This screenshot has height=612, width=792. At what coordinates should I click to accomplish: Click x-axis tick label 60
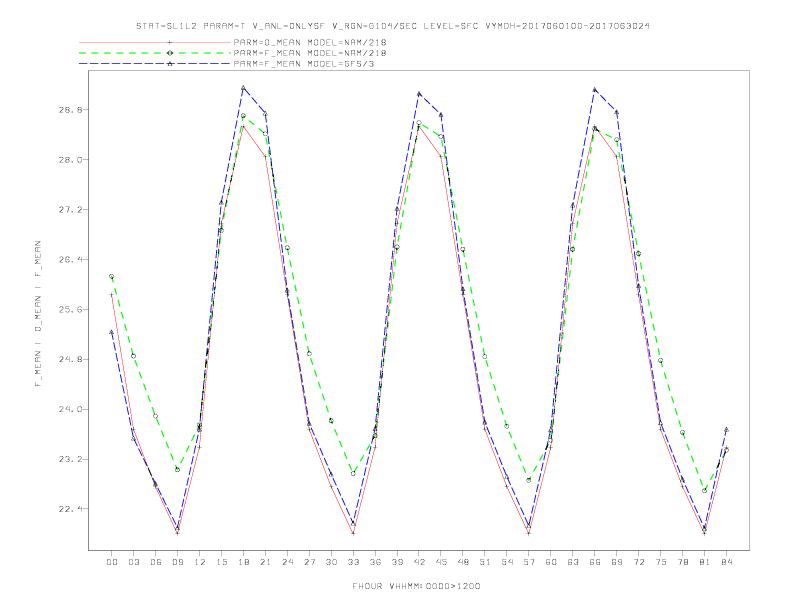click(x=551, y=562)
